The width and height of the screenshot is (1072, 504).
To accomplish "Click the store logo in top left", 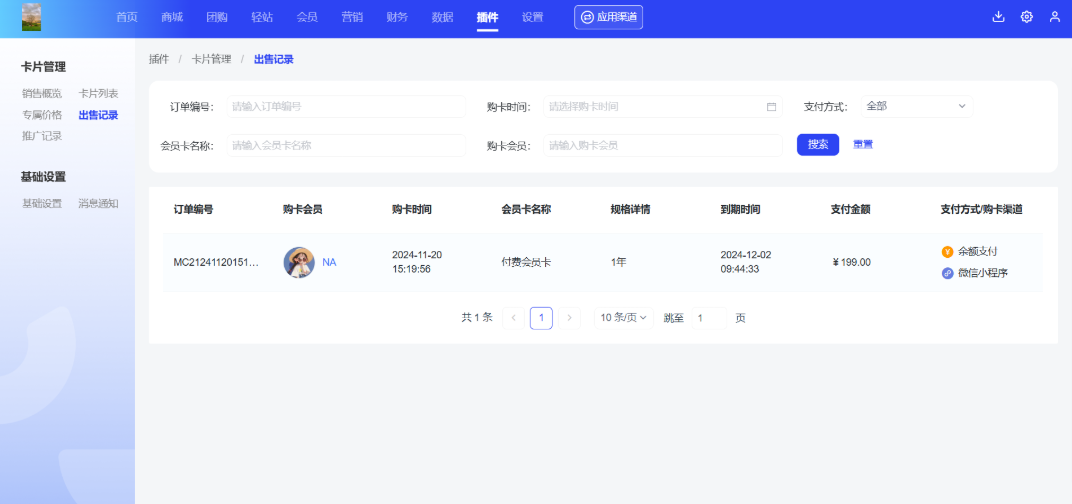I will [31, 17].
